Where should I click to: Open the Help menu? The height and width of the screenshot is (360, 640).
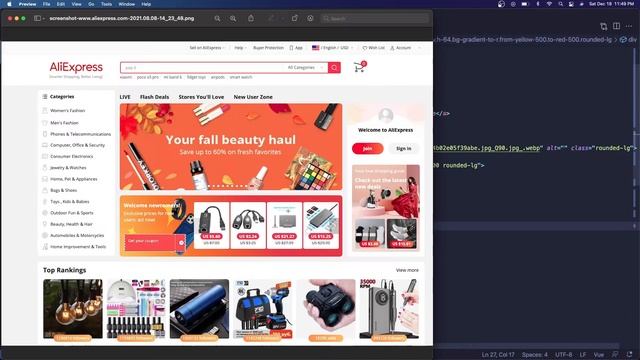tap(146, 4)
